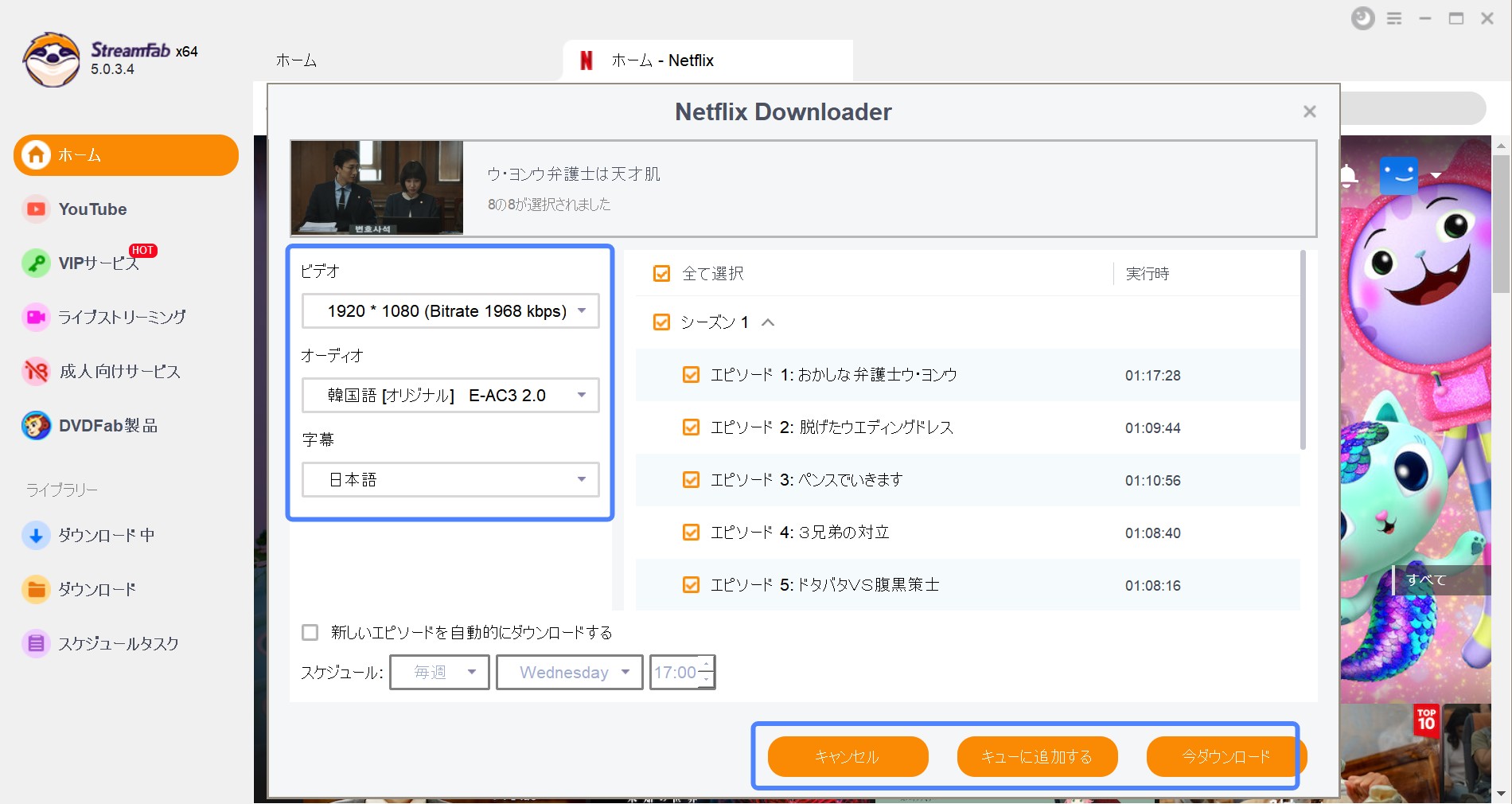This screenshot has height=804, width=1512.
Task: Uncheck Episode 4 checkbox
Action: click(x=691, y=533)
